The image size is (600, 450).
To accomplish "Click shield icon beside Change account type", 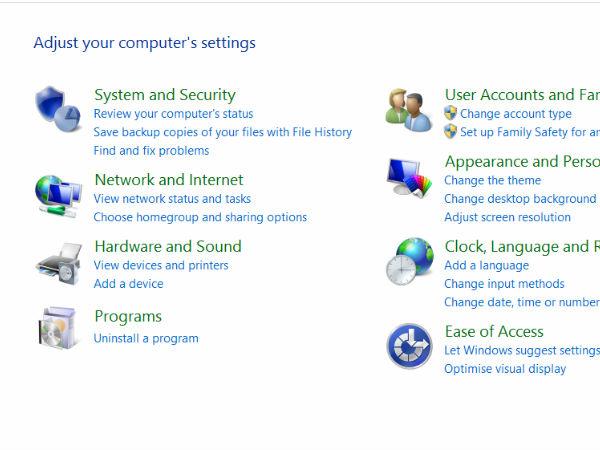I will (451, 114).
